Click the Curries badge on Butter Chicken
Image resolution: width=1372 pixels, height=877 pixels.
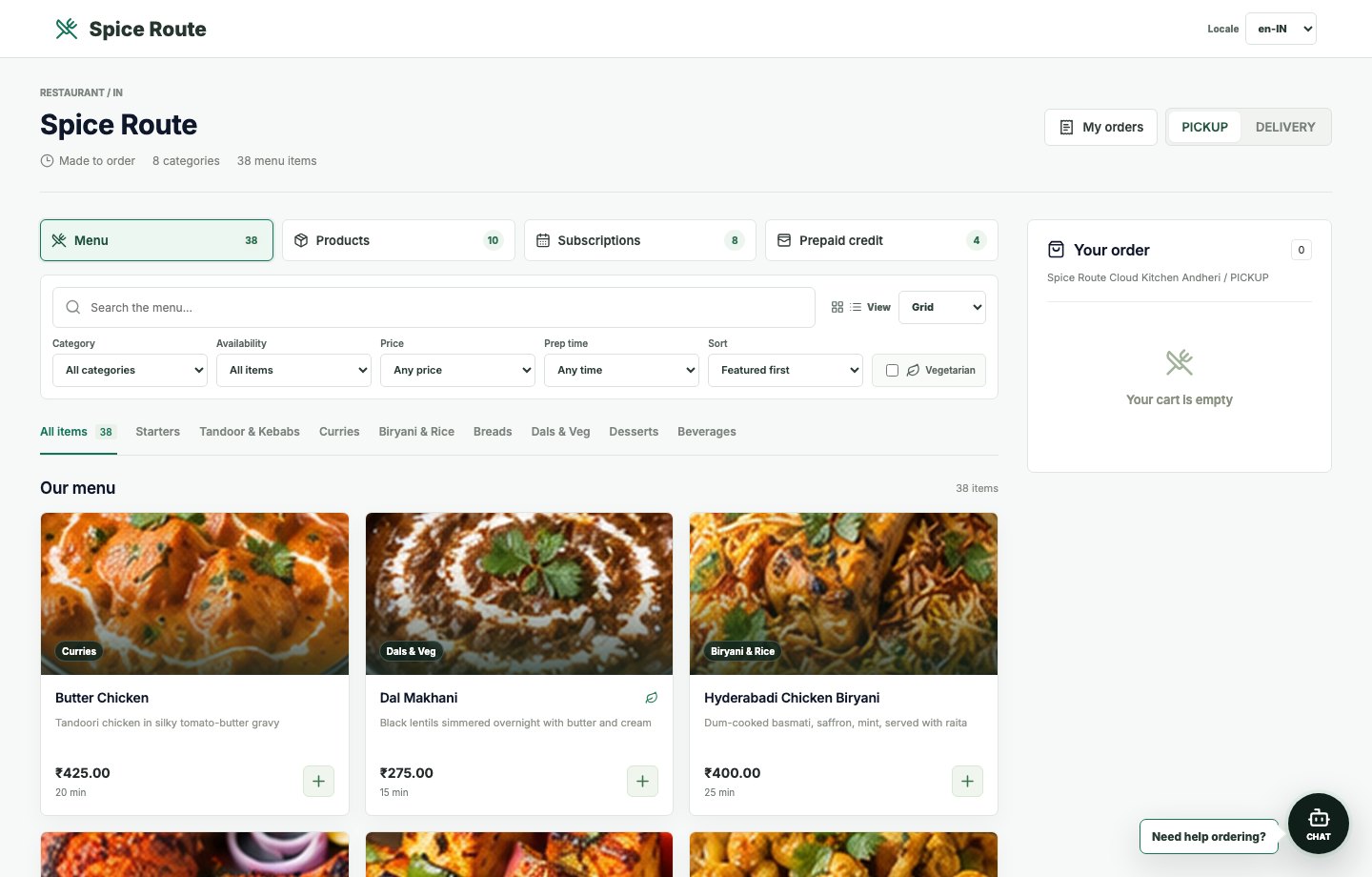click(79, 651)
